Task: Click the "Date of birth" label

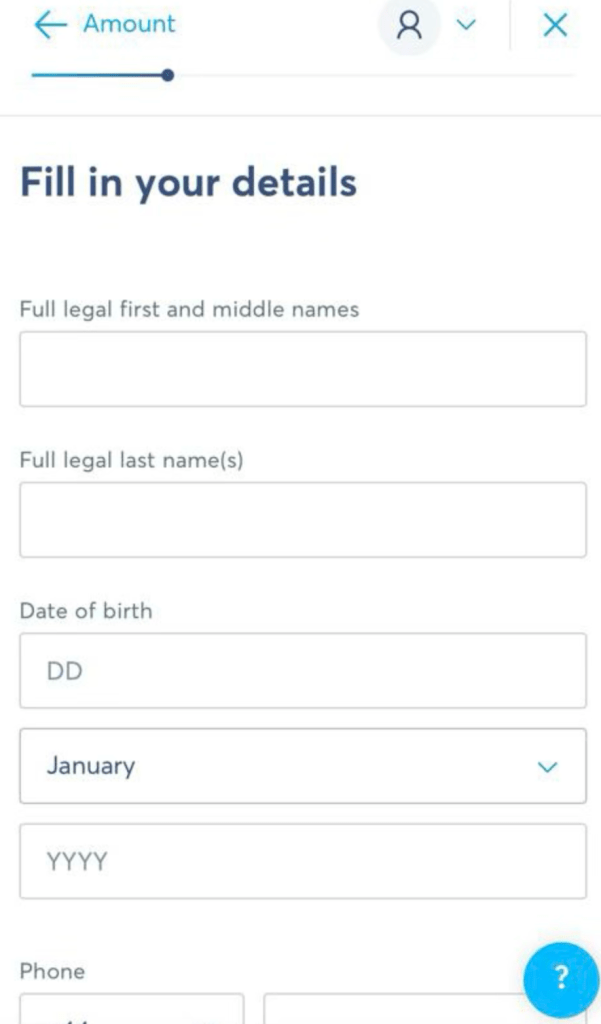Action: (x=86, y=611)
